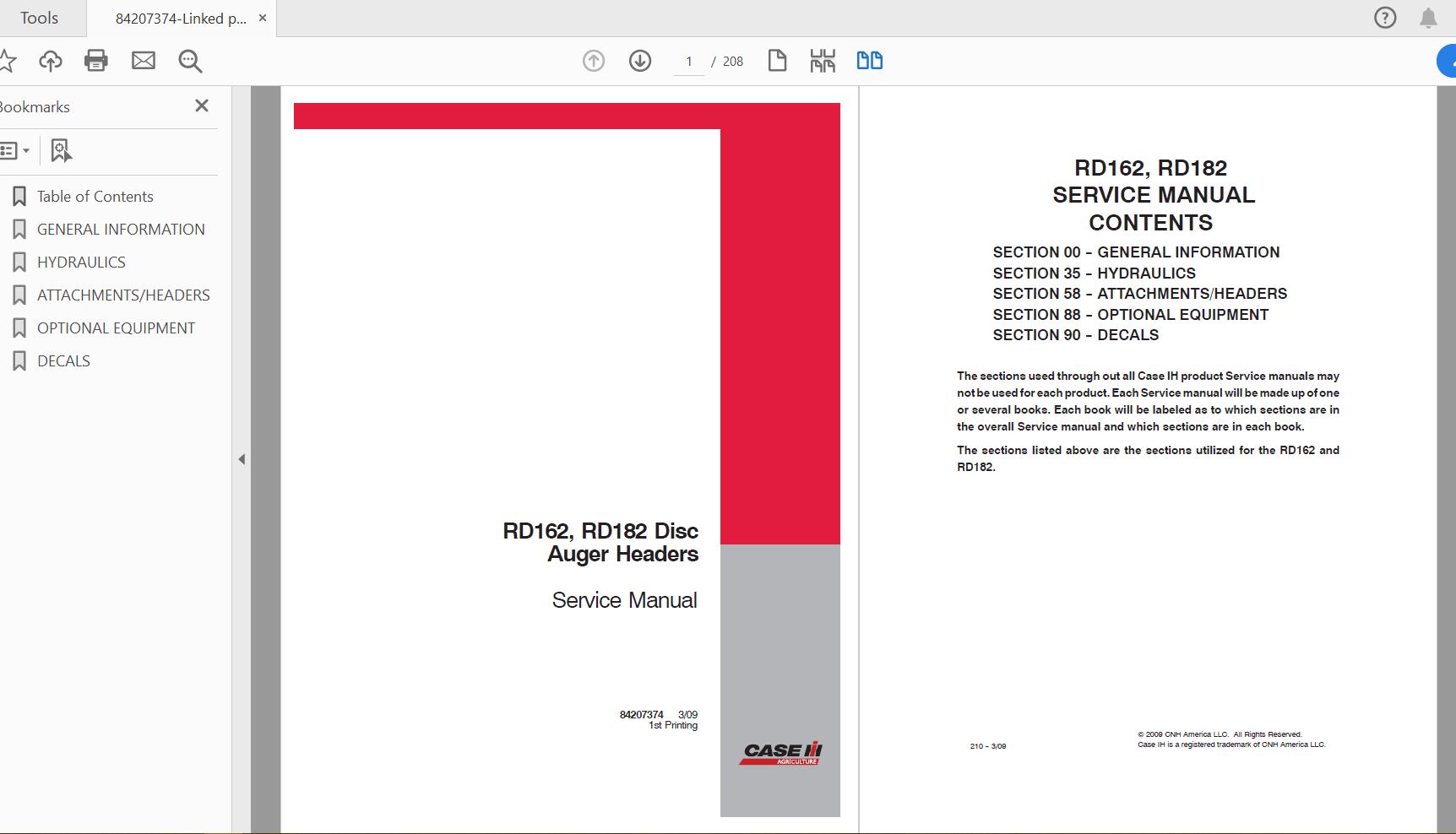This screenshot has height=834, width=1456.
Task: Switch to the 84207374-Linked document tab
Action: click(181, 19)
